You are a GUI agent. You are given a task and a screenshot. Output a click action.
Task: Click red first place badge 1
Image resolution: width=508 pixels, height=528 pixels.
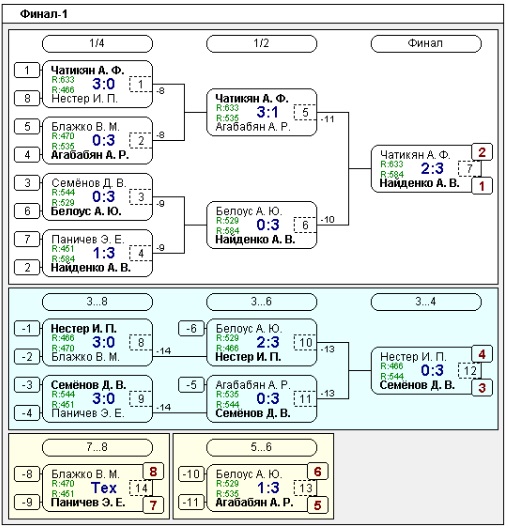482,186
